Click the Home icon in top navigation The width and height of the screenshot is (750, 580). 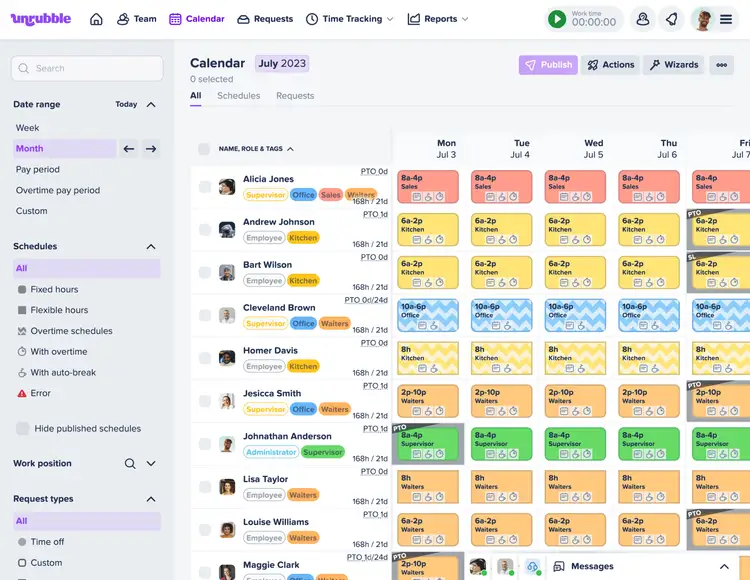(x=96, y=19)
